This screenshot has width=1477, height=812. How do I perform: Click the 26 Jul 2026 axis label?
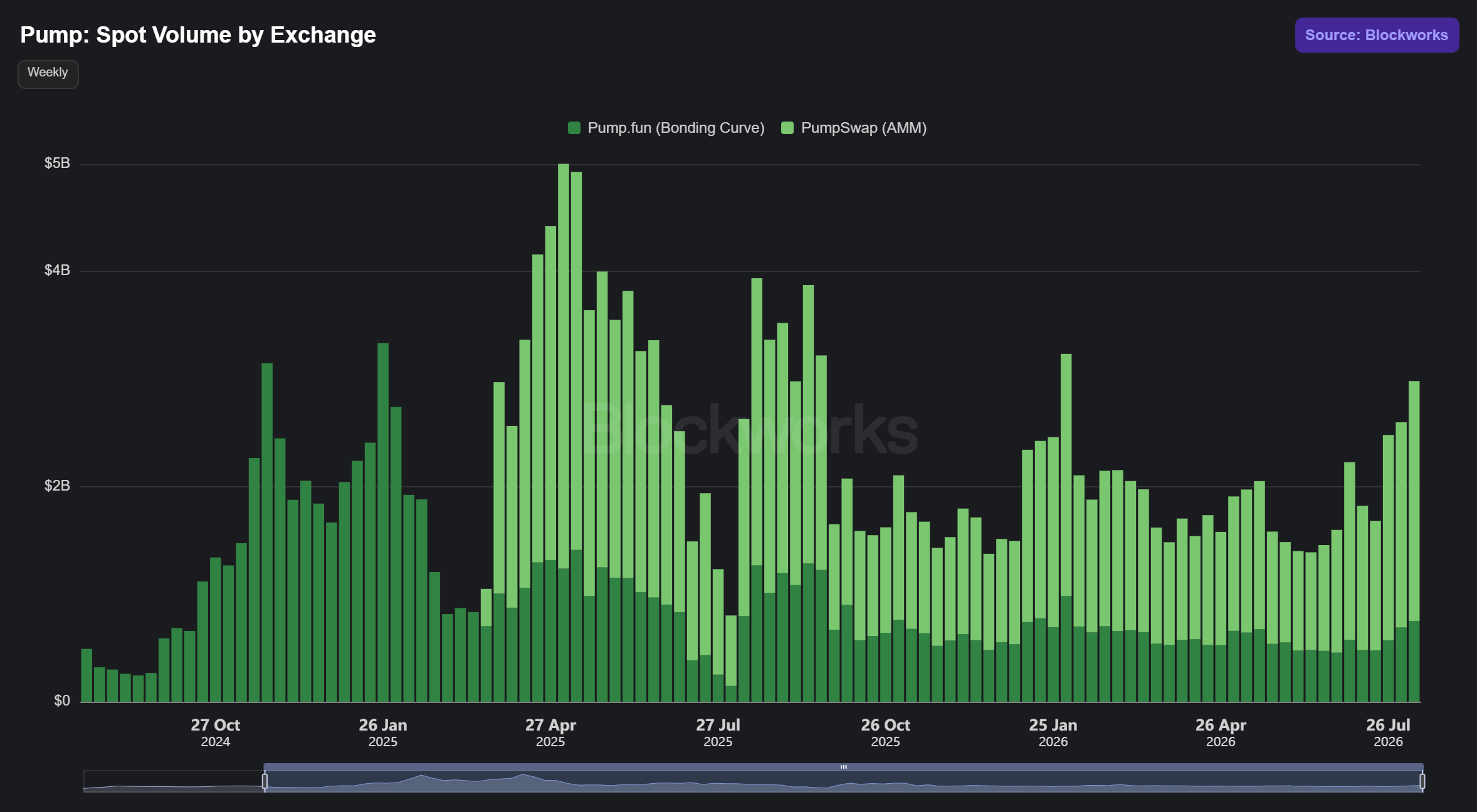1388,732
